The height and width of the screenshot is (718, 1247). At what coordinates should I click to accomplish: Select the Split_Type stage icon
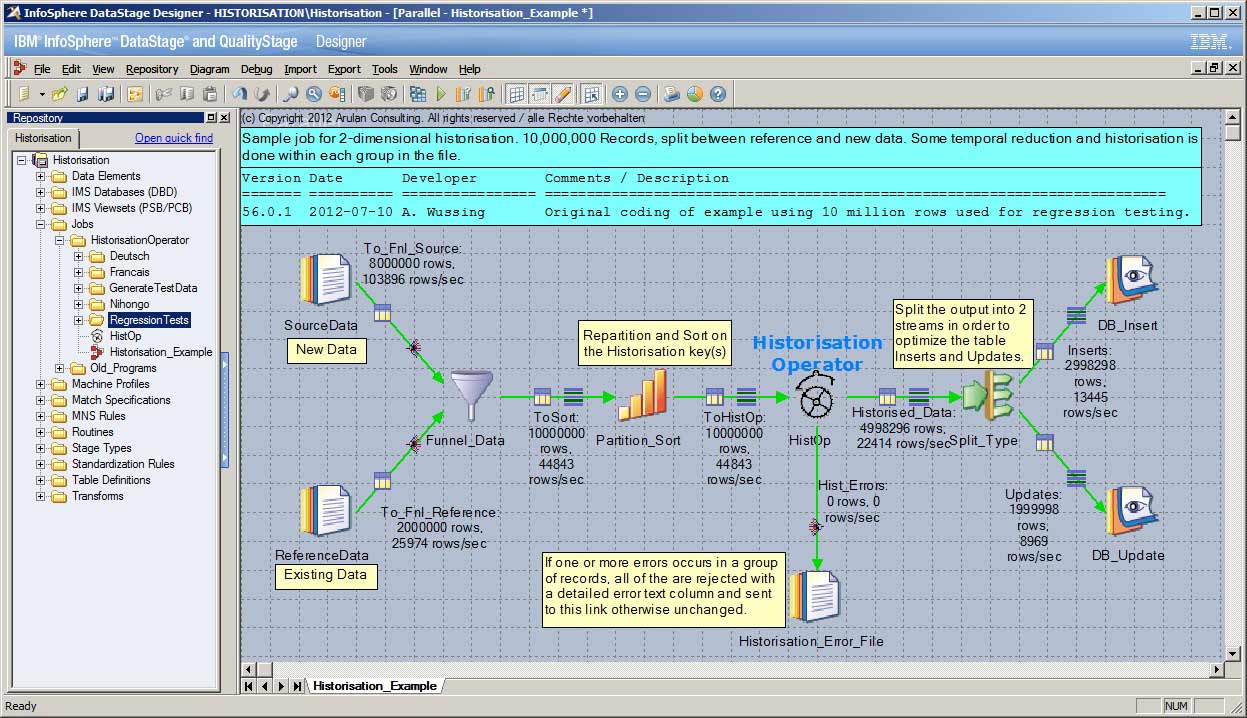[986, 397]
